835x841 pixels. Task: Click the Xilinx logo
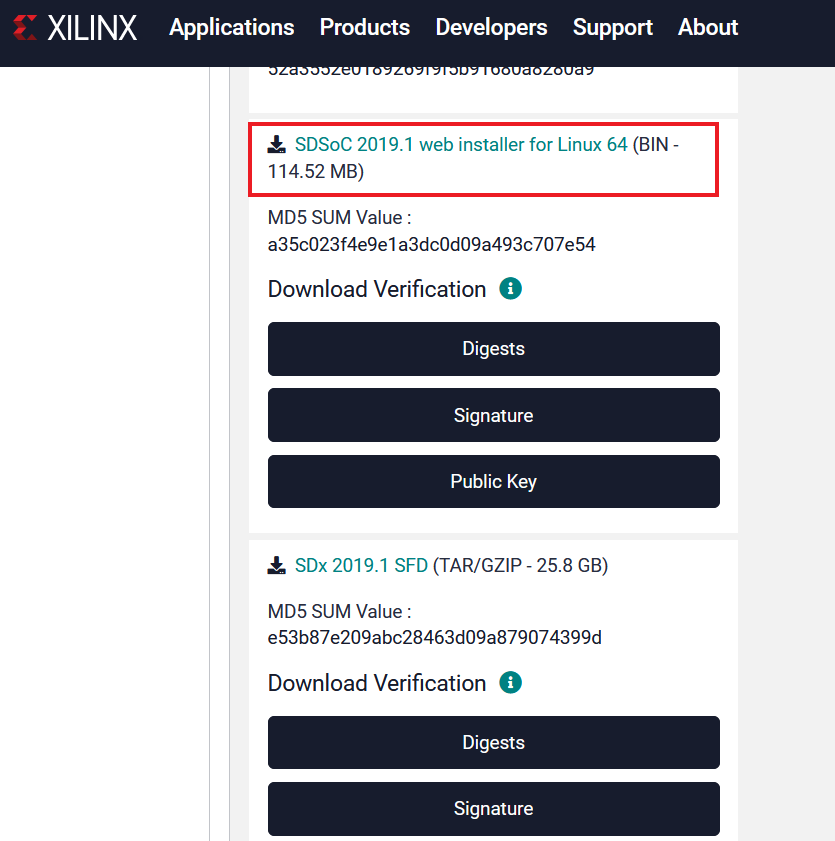pyautogui.click(x=76, y=28)
